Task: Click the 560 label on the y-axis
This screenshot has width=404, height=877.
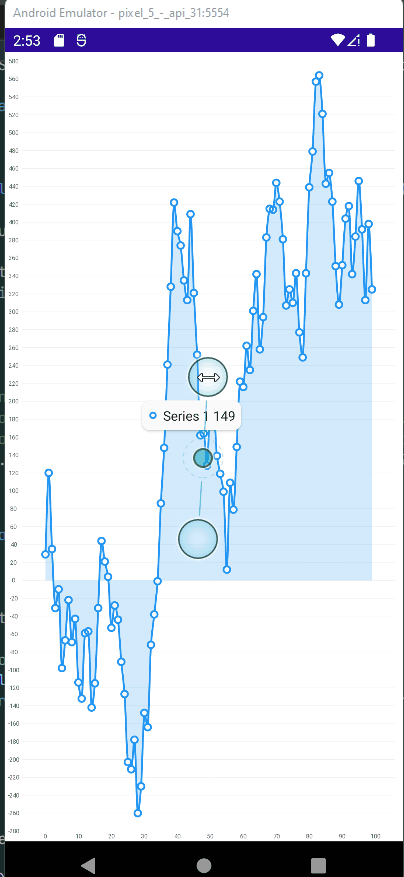Action: pyautogui.click(x=13, y=79)
